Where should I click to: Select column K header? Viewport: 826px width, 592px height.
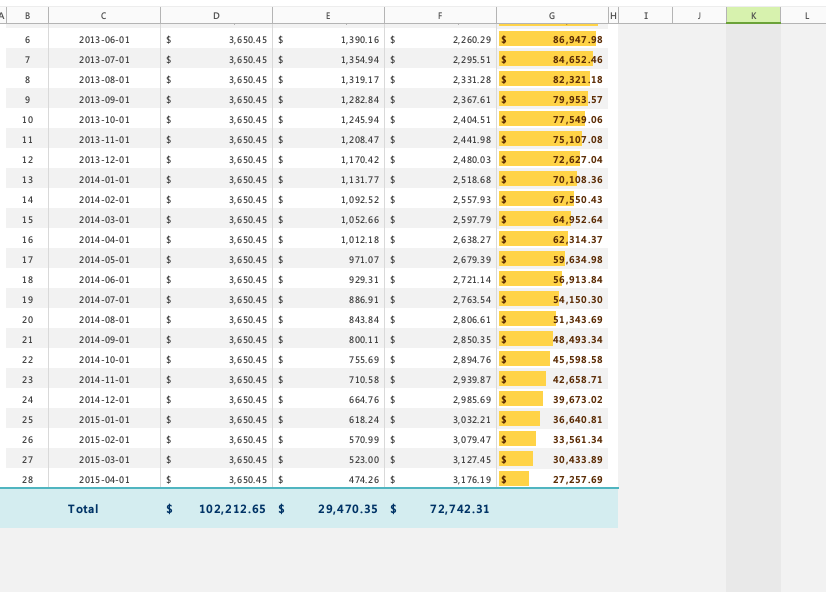tap(753, 15)
